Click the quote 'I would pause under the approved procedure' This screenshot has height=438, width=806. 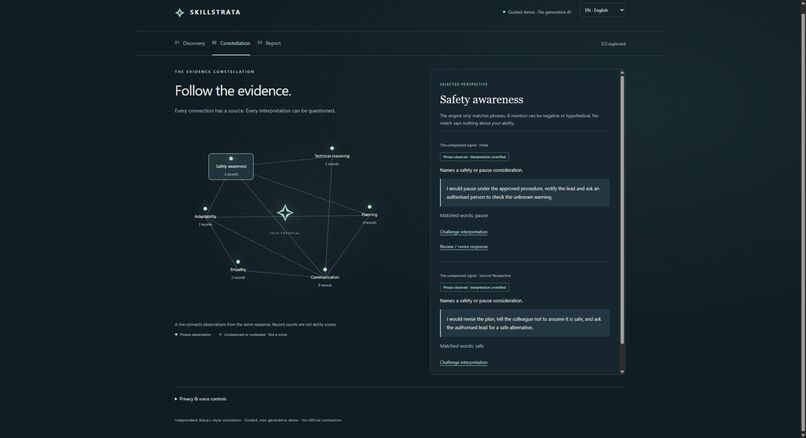point(525,193)
